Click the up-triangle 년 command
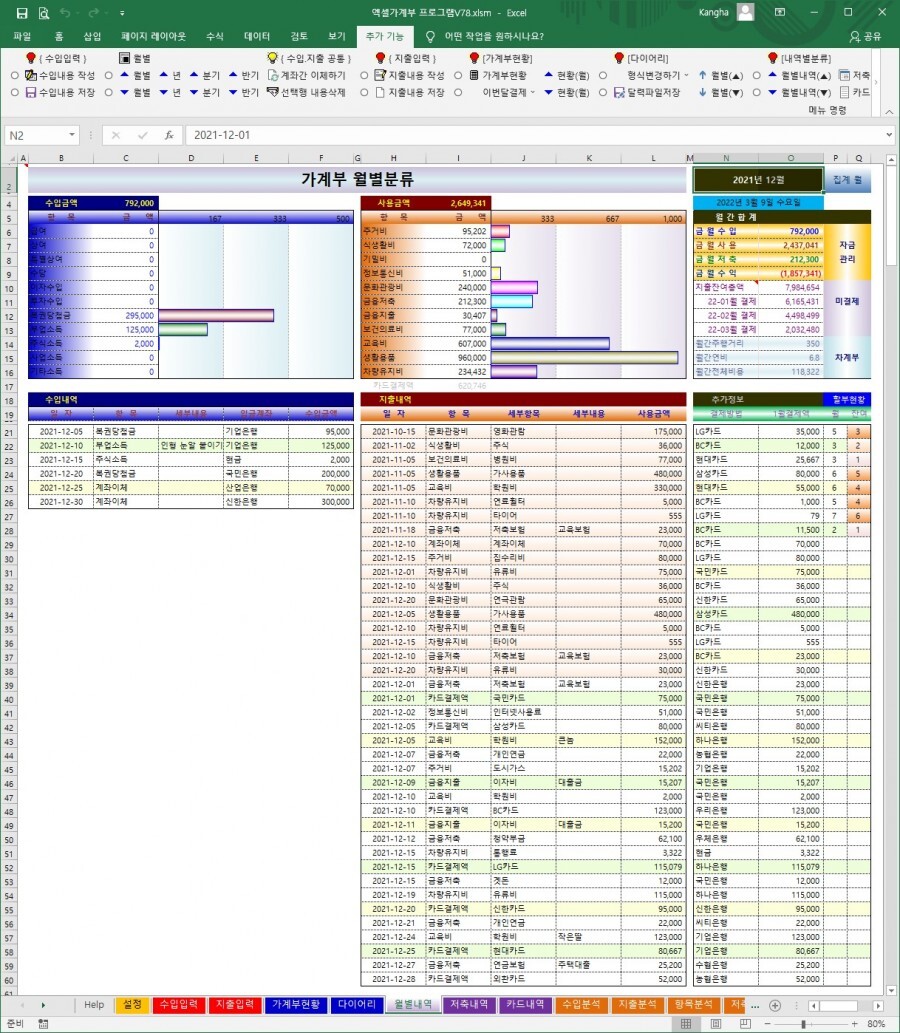The width and height of the screenshot is (900, 1033). click(x=170, y=76)
